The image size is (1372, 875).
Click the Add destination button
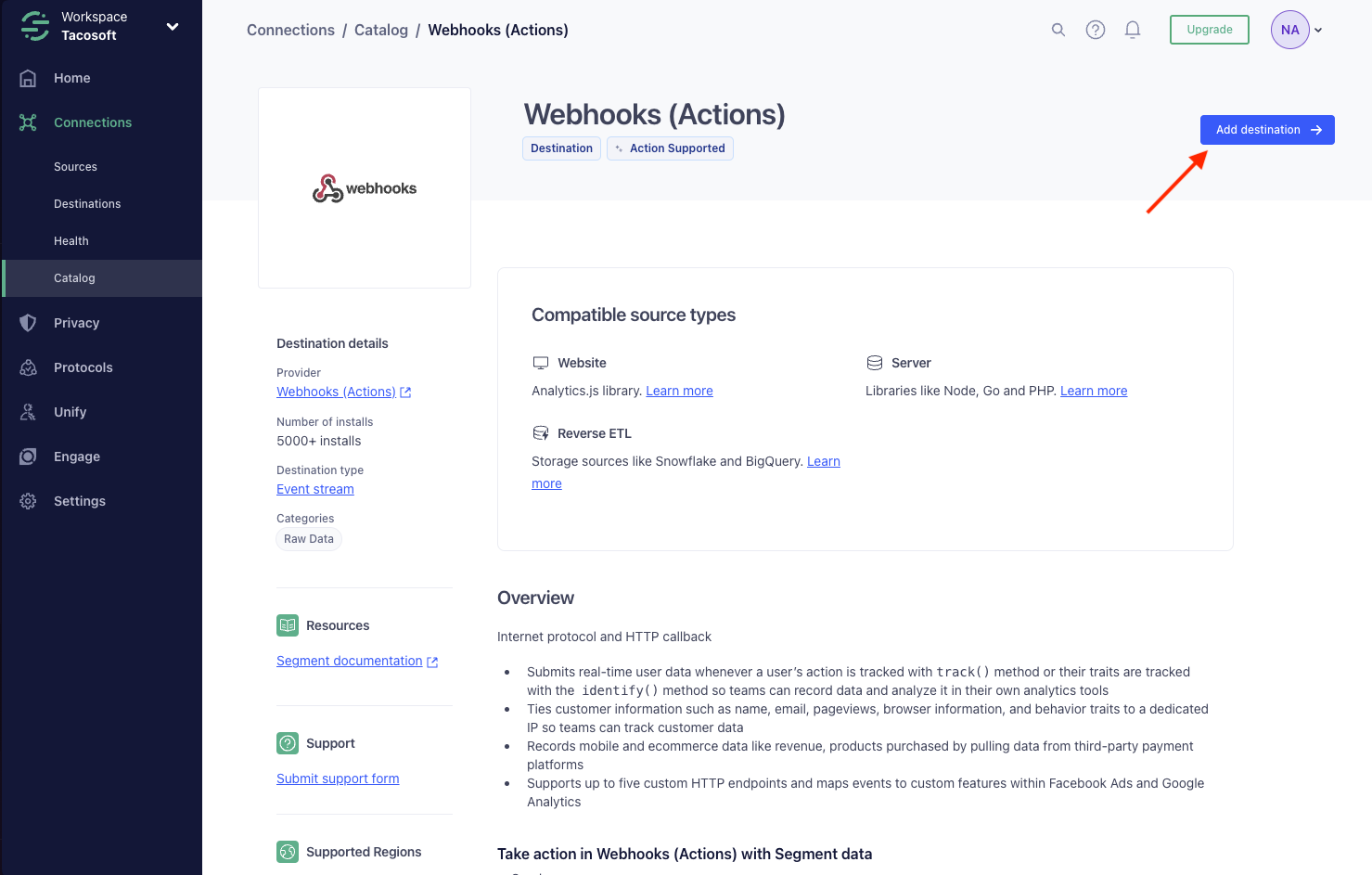[1267, 129]
